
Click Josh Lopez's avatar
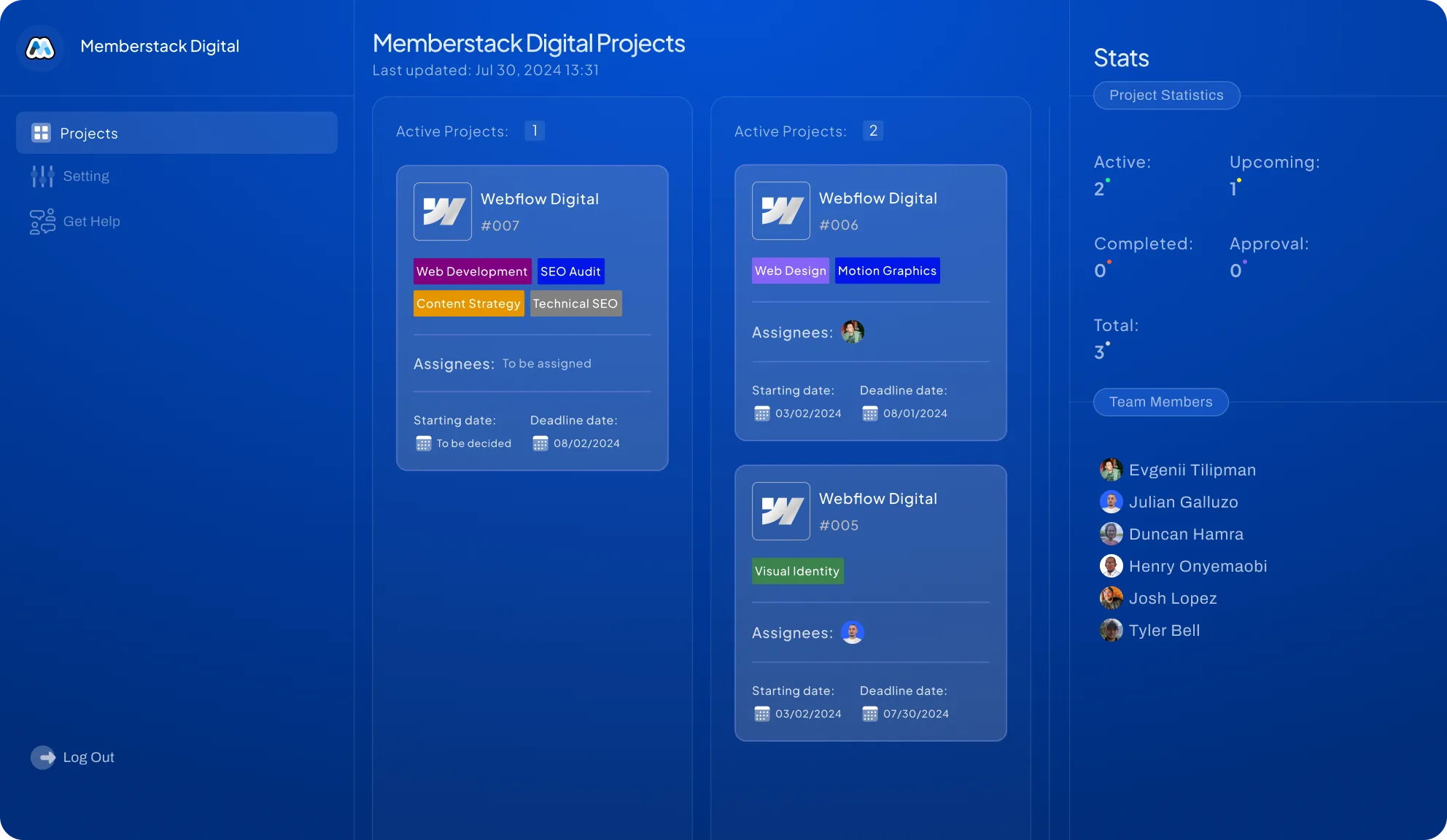point(1112,598)
